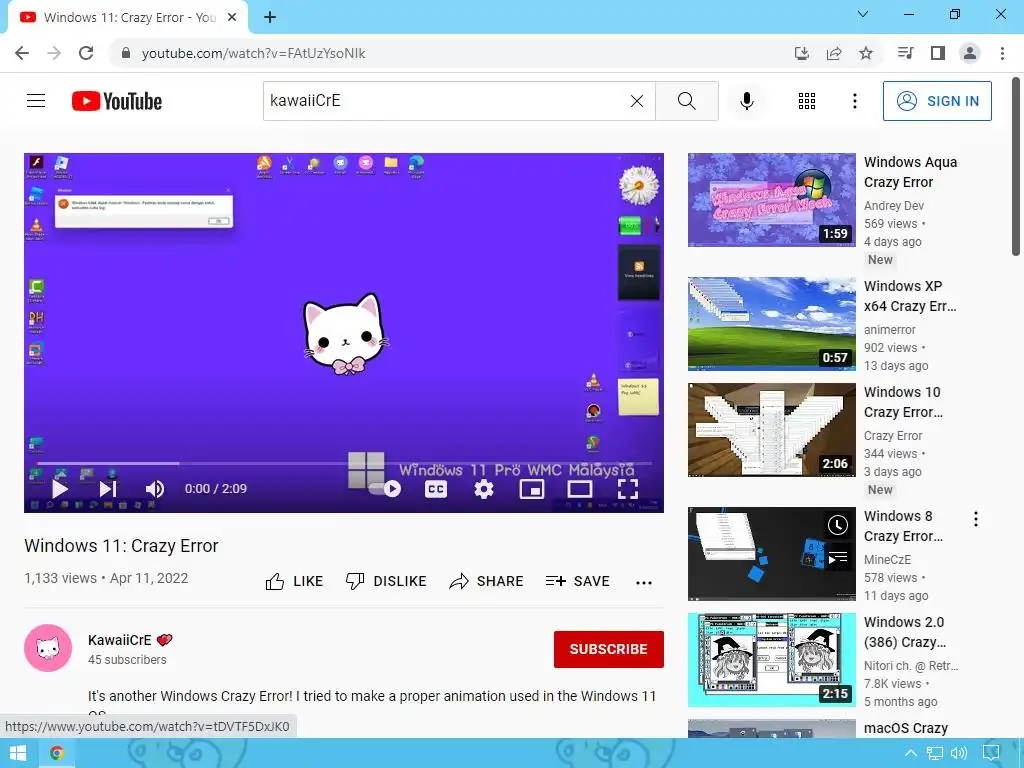1024x768 pixels.
Task: Open Windows 2.0 (386) Crazy video title
Action: tap(904, 632)
